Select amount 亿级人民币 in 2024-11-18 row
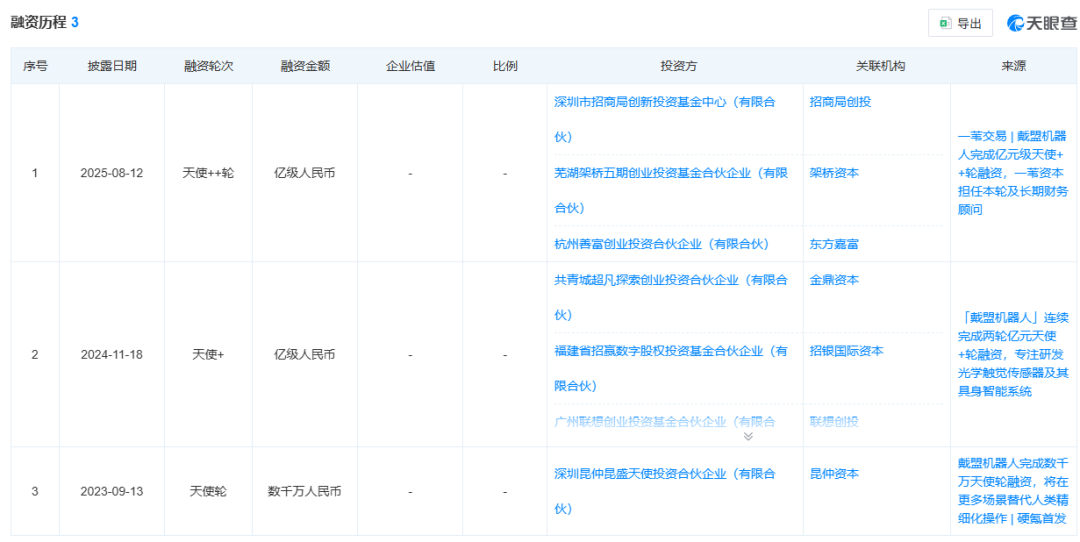 304,355
